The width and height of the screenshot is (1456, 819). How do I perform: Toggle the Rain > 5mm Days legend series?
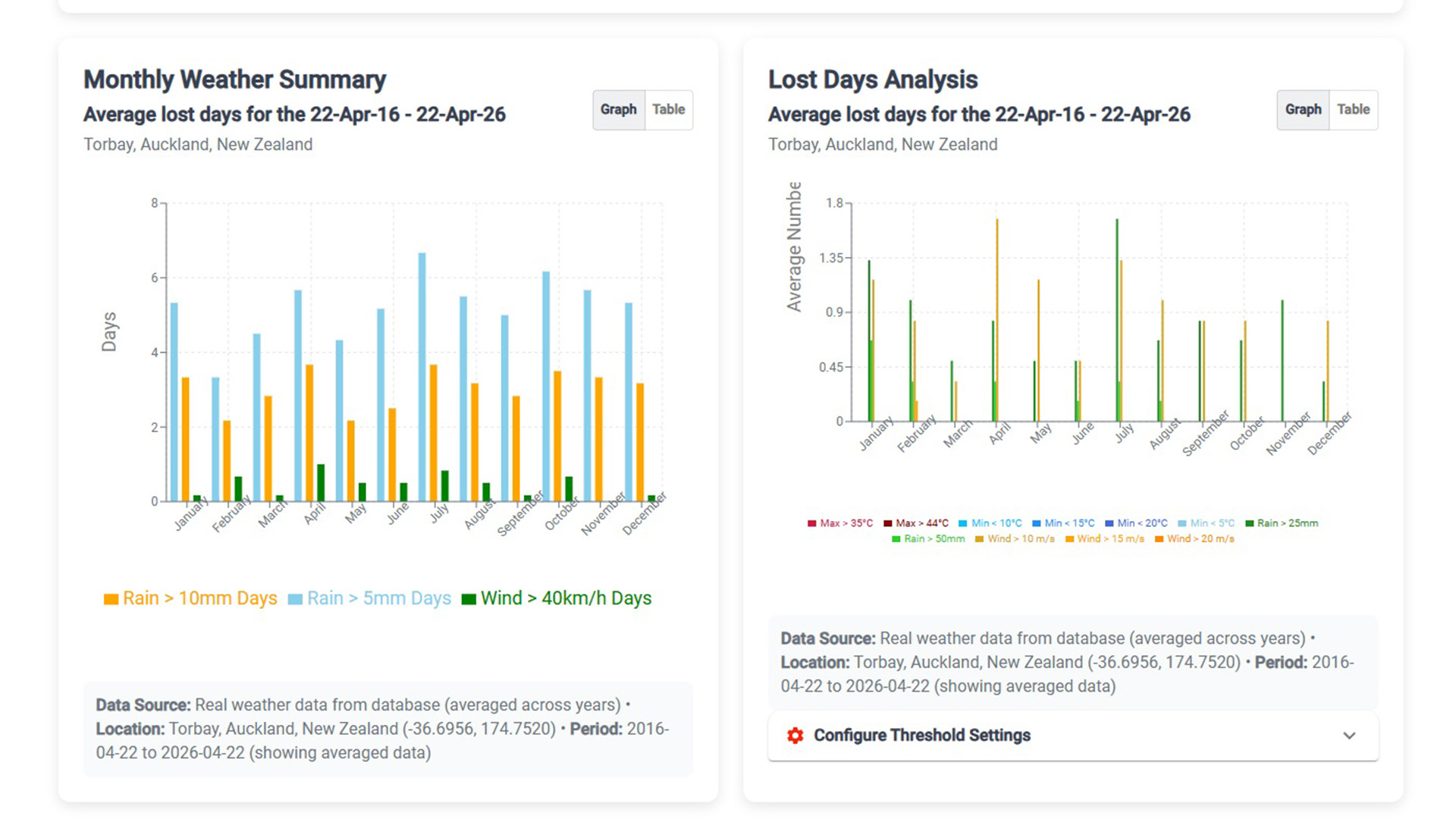coord(369,598)
